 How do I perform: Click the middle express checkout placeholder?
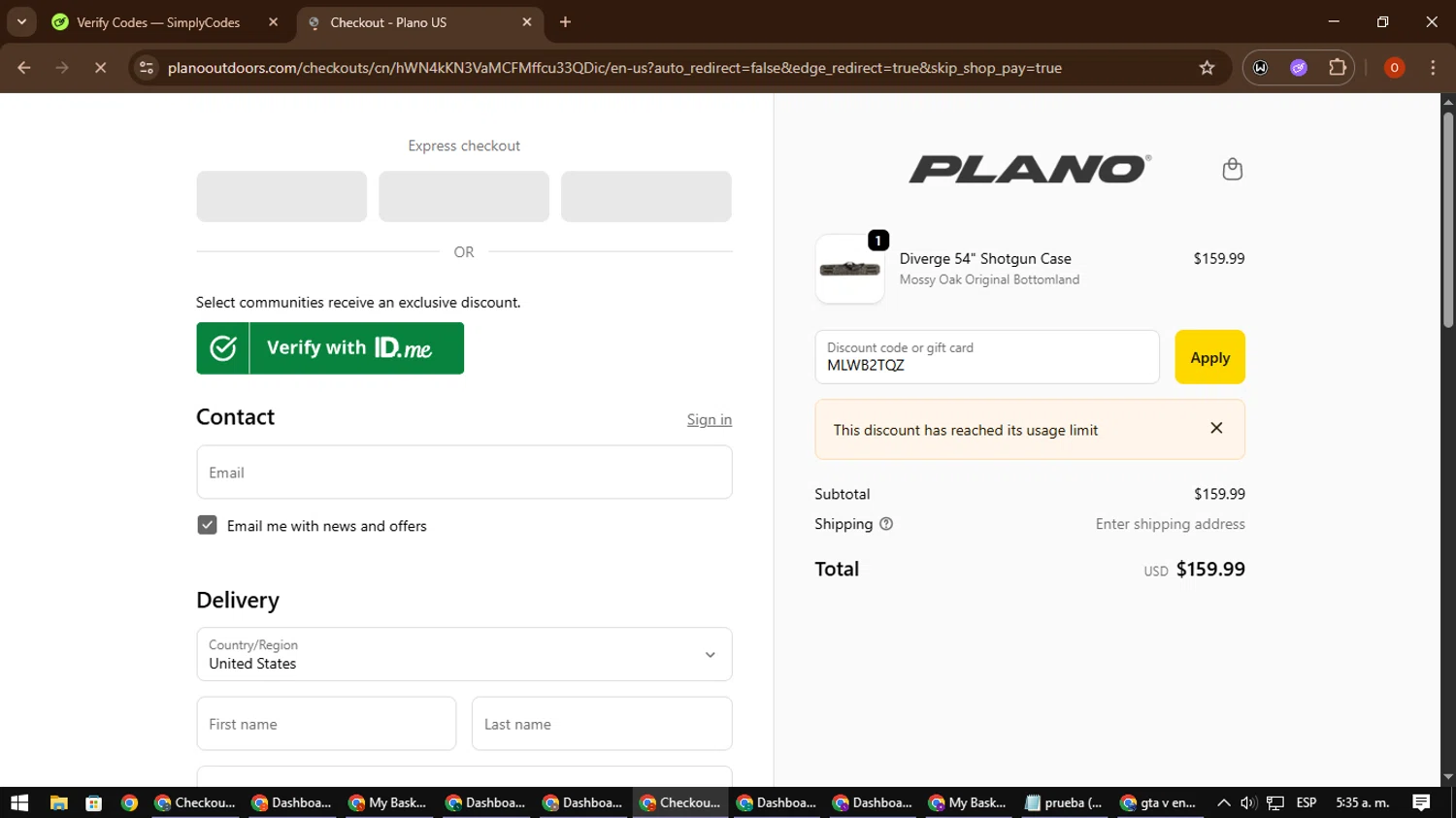pyautogui.click(x=464, y=197)
